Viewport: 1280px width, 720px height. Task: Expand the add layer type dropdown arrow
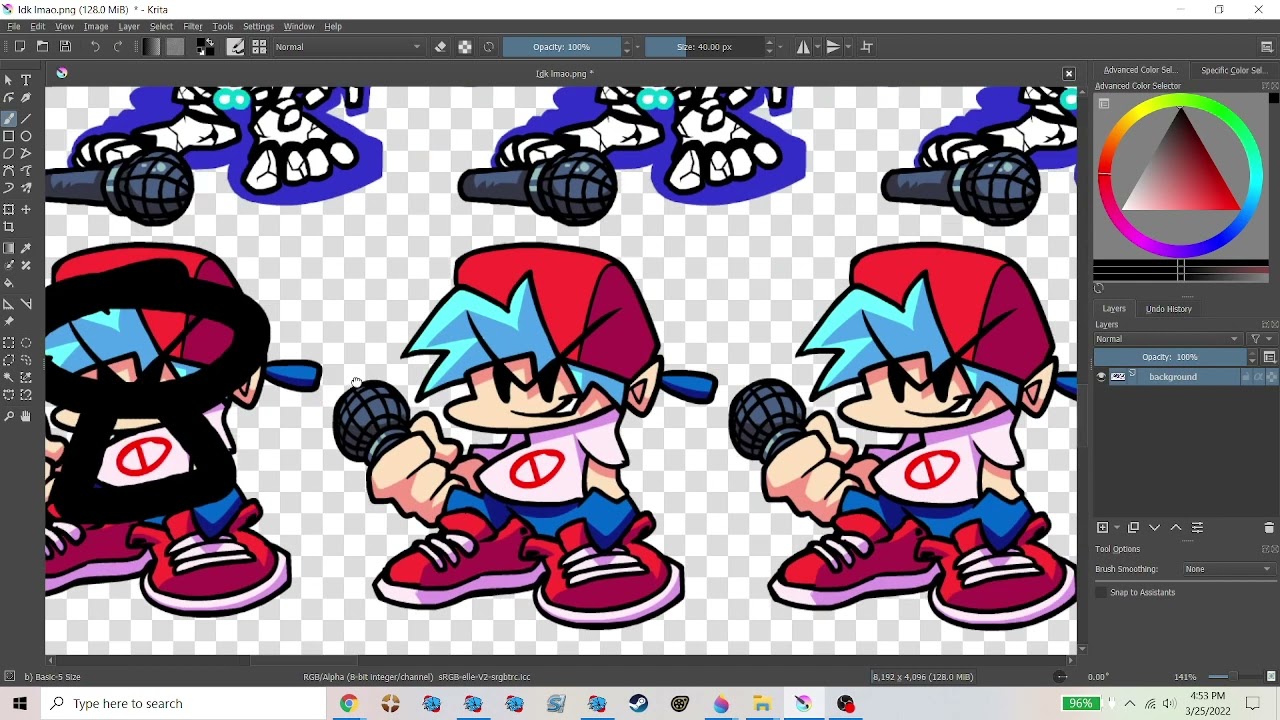[1117, 528]
